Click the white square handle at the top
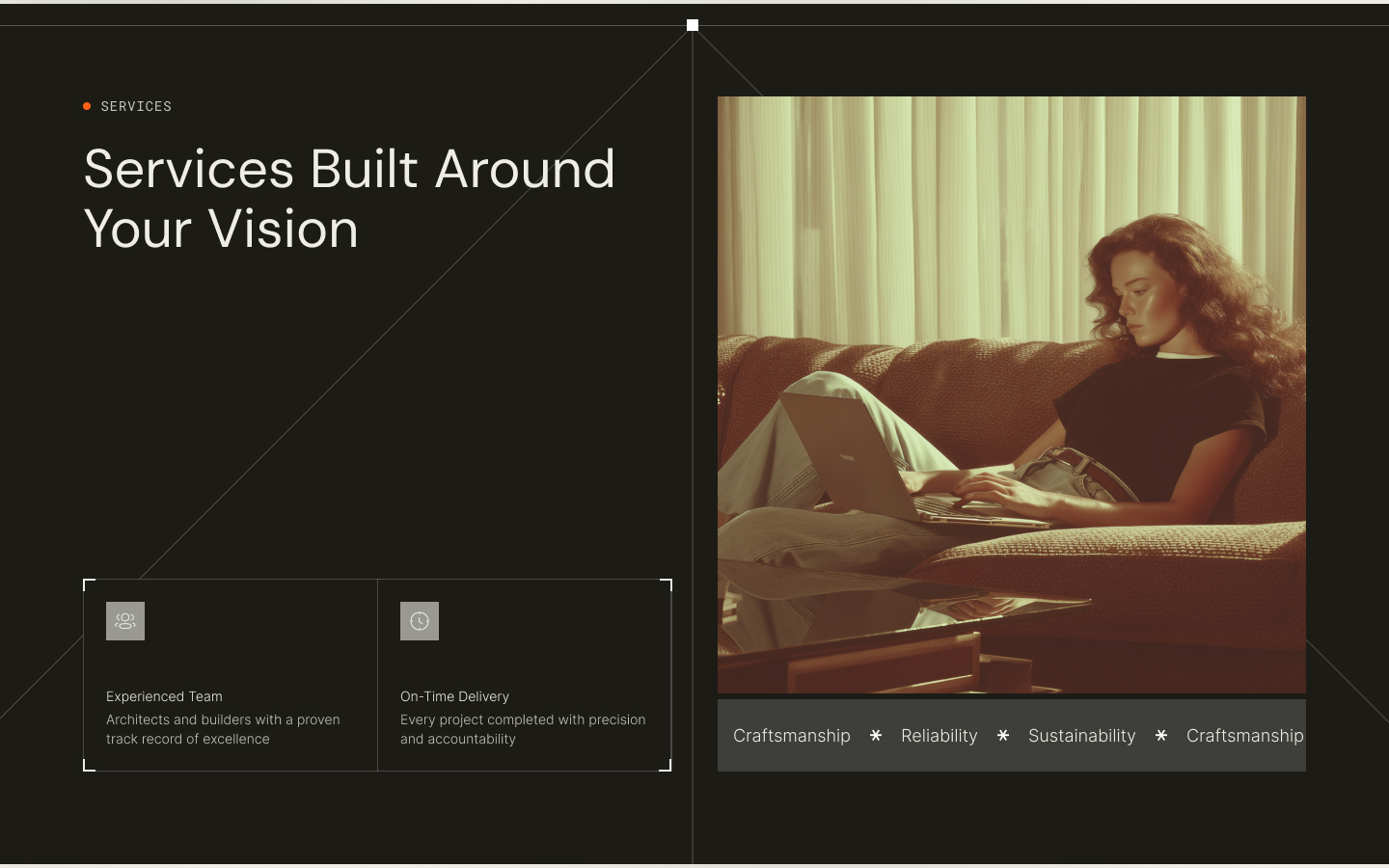1389x868 pixels. tap(692, 24)
